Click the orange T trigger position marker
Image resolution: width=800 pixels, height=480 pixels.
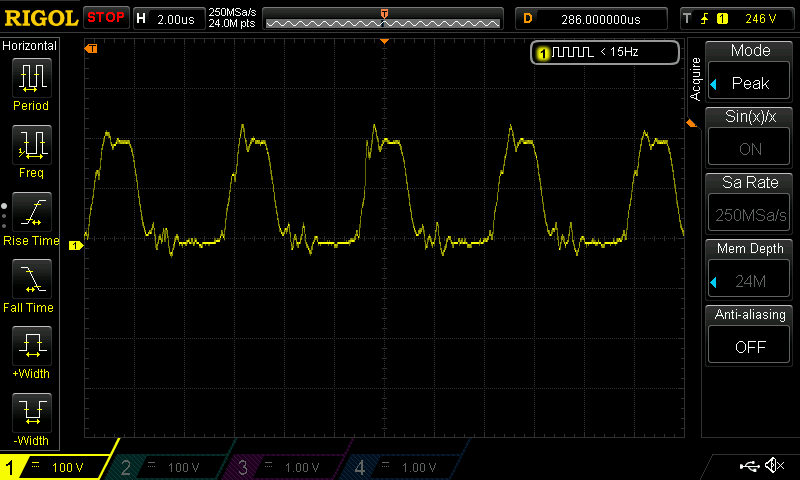click(x=384, y=14)
